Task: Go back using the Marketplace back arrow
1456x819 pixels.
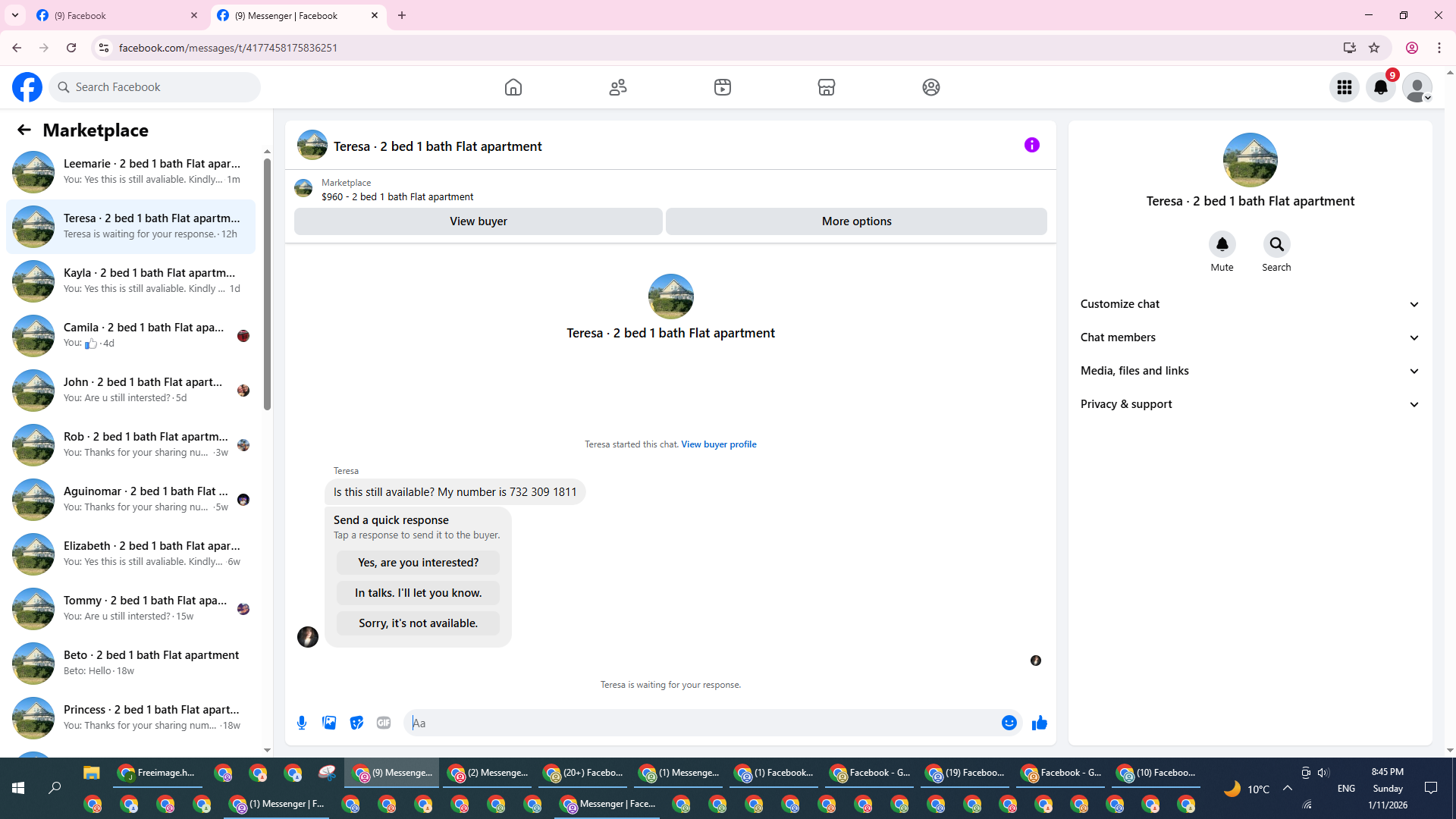Action: (24, 130)
